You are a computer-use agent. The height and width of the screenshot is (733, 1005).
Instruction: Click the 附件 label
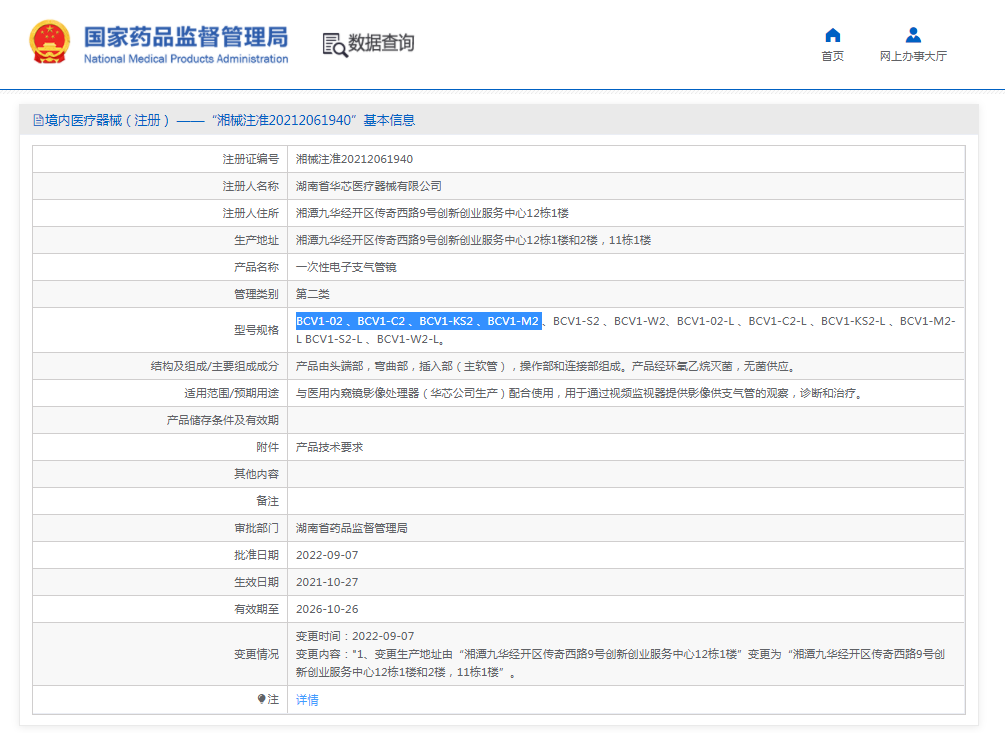tap(267, 447)
